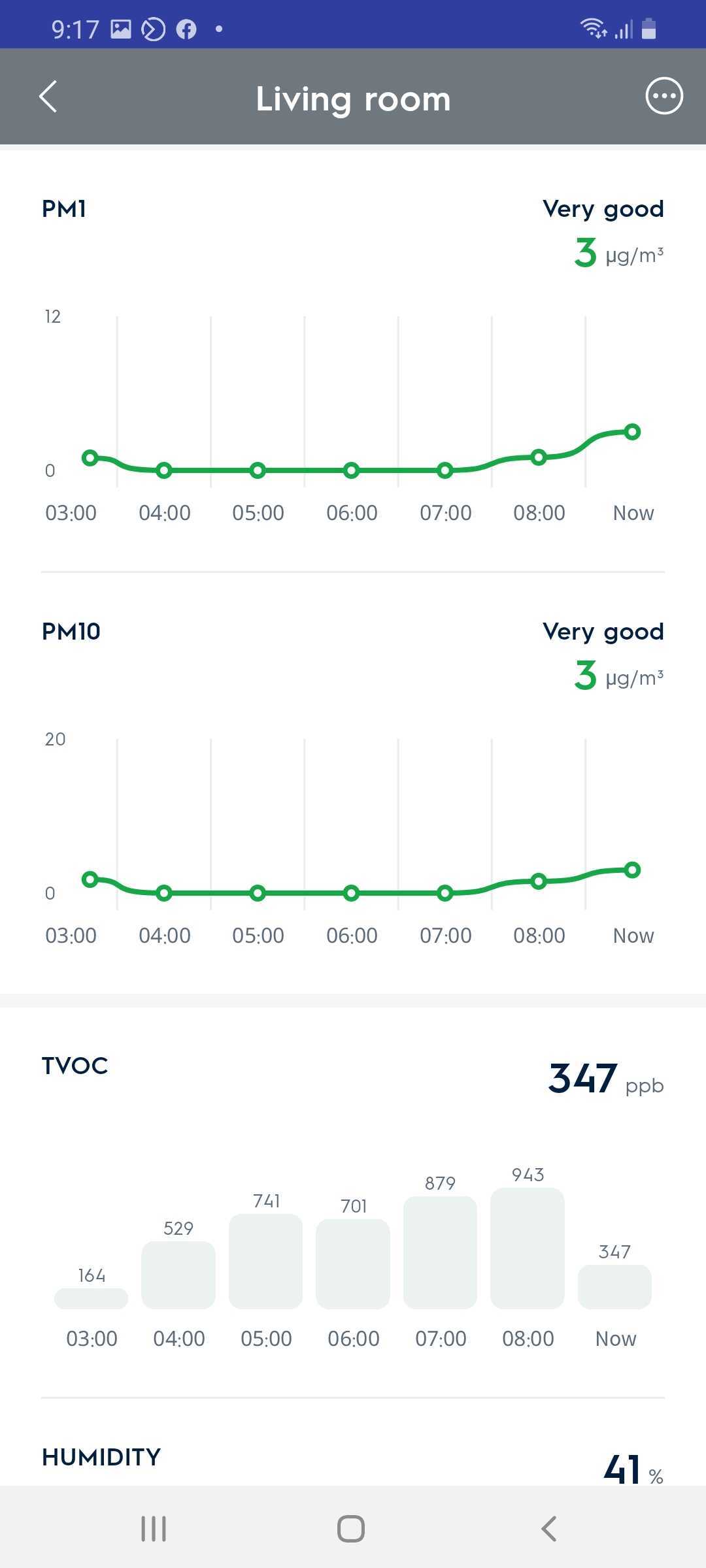Viewport: 706px width, 1568px height.
Task: Tap the 347 ppb TVOC reading
Action: [x=605, y=1079]
